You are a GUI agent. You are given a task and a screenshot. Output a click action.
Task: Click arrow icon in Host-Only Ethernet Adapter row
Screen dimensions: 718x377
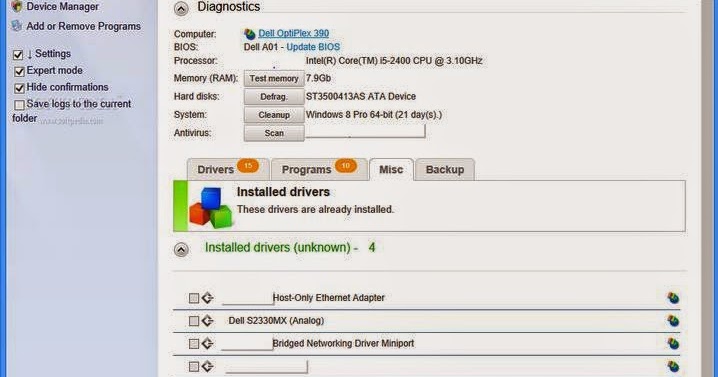(x=207, y=298)
